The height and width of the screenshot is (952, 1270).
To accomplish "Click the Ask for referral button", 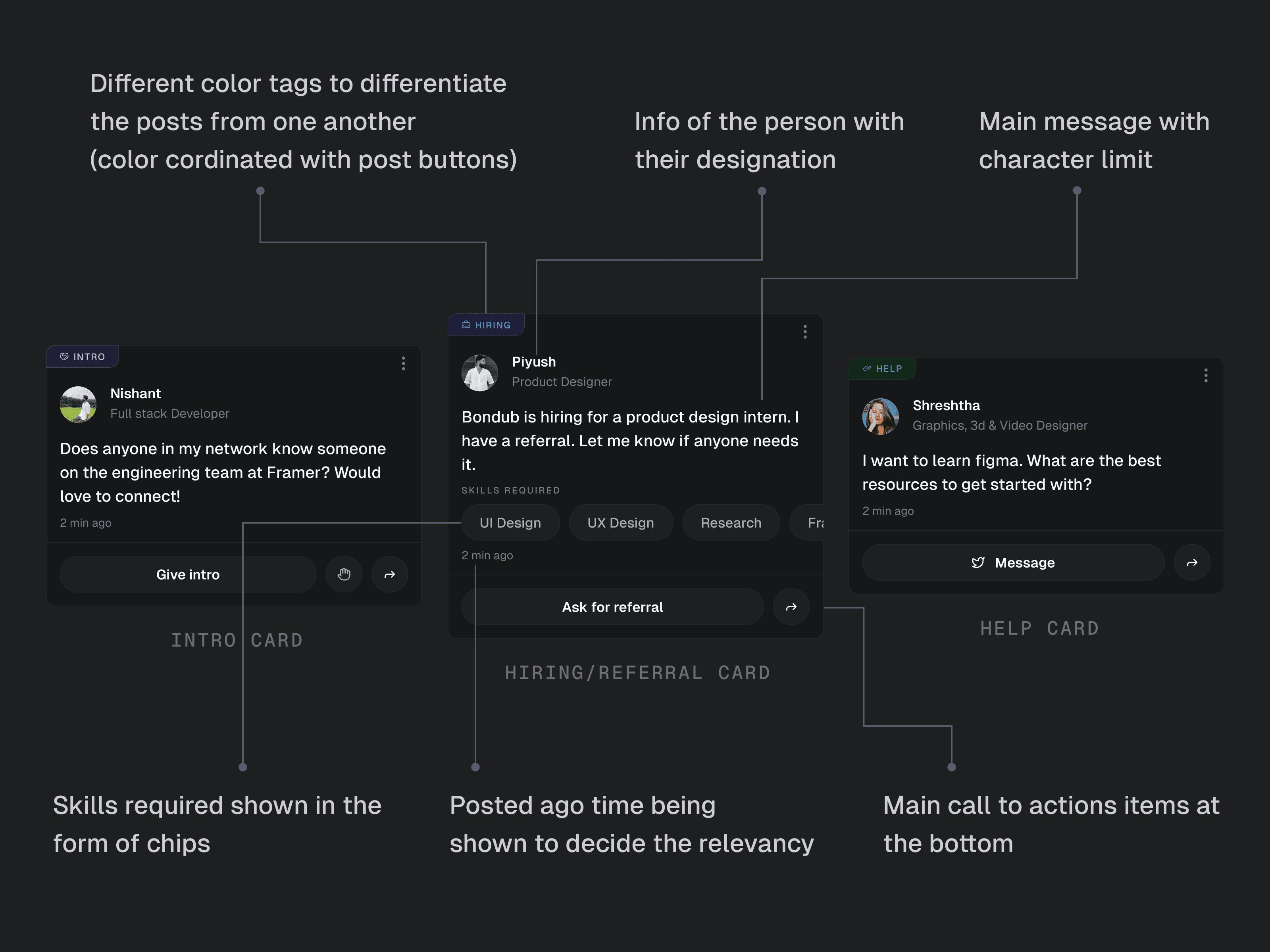I will pyautogui.click(x=612, y=607).
